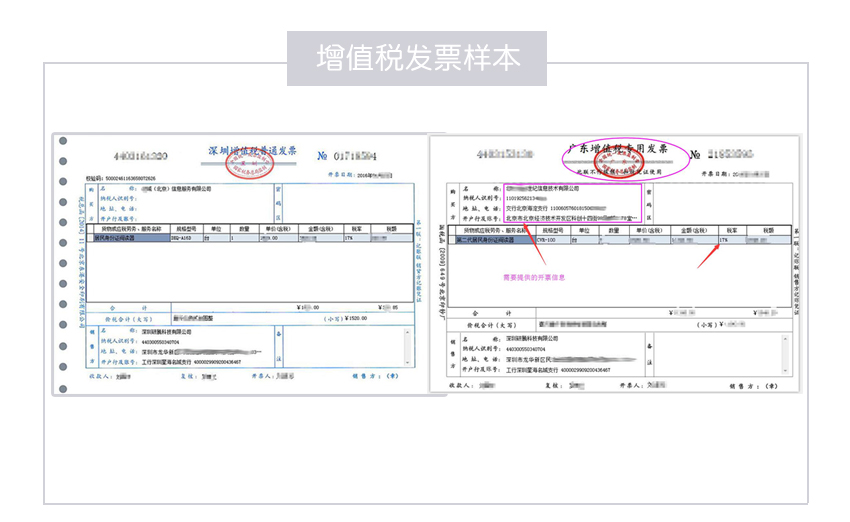Select the 北京市北京经济技术开发区 address line
850x522 pixels.
pos(572,218)
